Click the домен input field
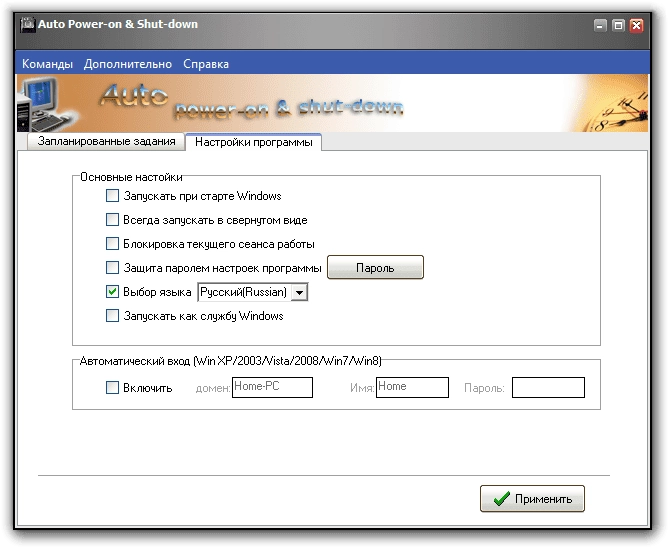669x549 pixels. point(272,387)
